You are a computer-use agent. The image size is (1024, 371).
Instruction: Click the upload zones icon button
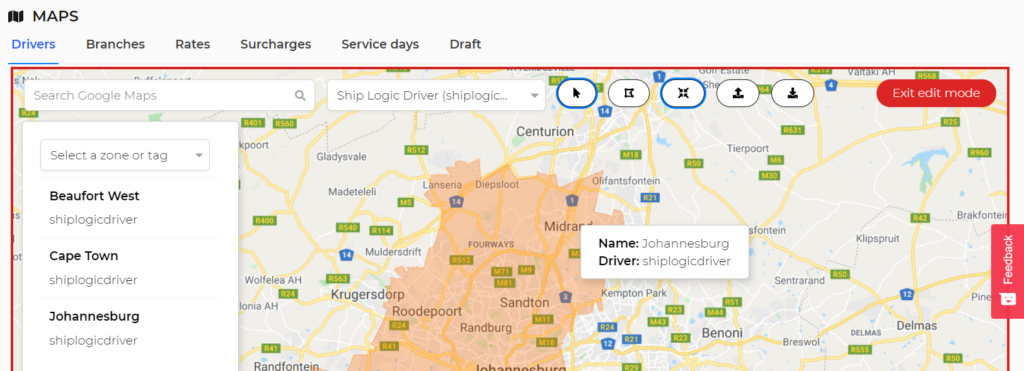pos(738,93)
